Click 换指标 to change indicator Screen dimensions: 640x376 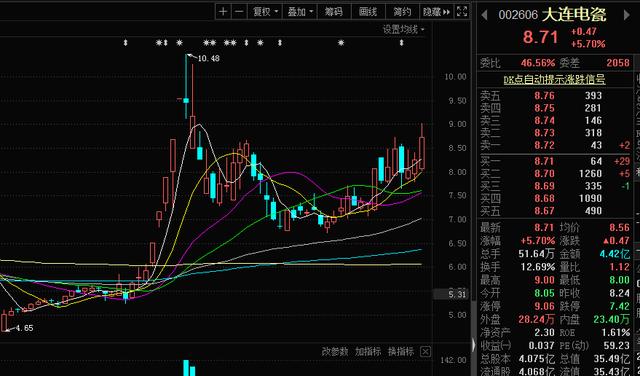pyautogui.click(x=400, y=351)
